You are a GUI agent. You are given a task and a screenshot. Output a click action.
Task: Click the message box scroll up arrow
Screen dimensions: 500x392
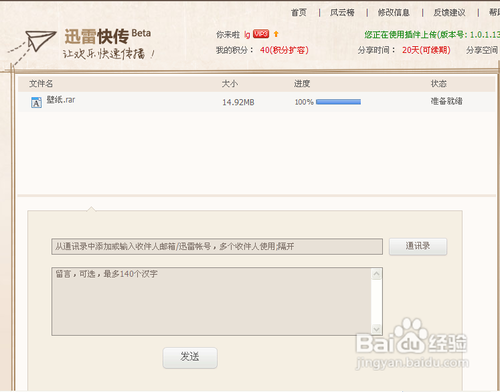coord(377,274)
